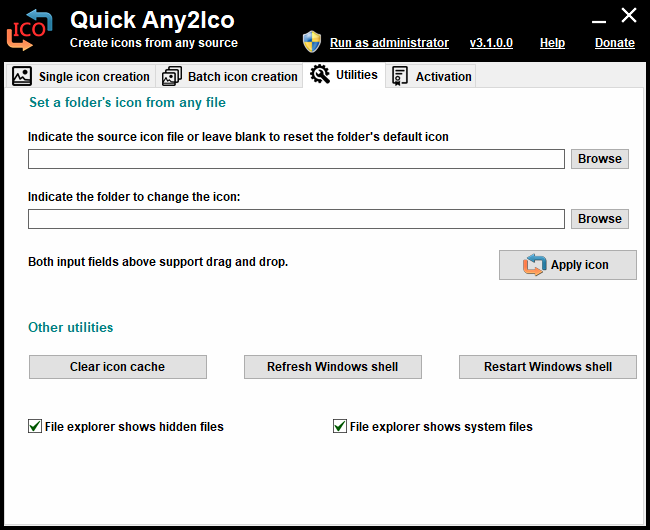Open the Help link
Screen dimensions: 650x530
pyautogui.click(x=552, y=43)
